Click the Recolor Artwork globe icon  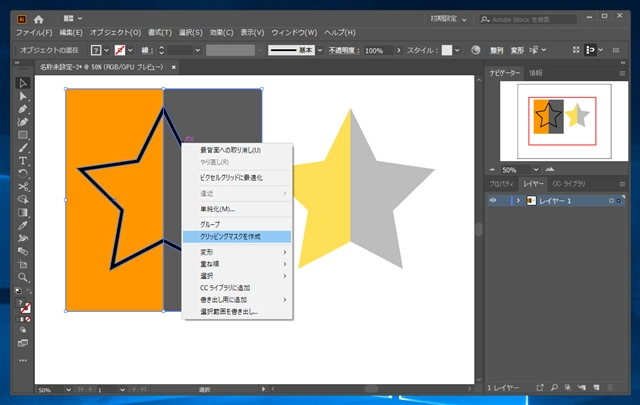click(476, 50)
